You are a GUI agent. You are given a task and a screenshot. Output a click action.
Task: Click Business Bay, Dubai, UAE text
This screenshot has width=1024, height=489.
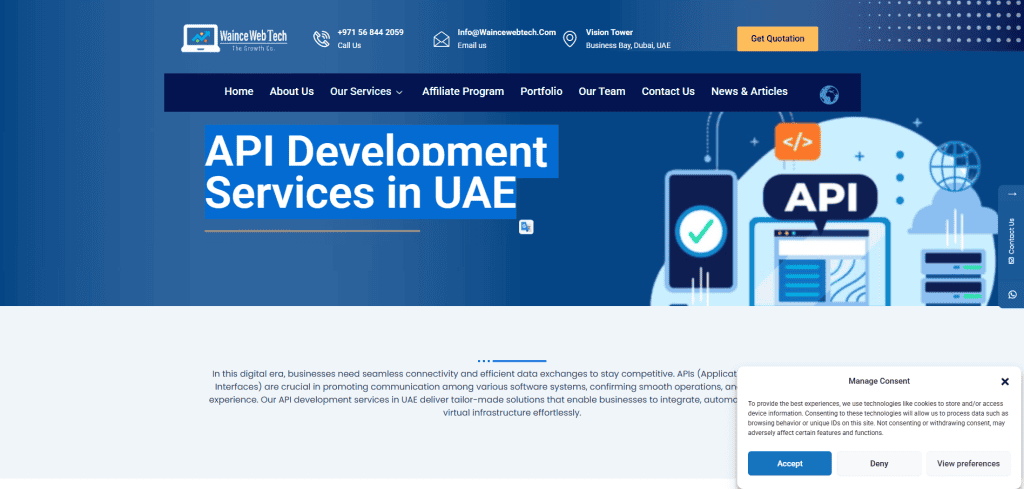pos(628,46)
